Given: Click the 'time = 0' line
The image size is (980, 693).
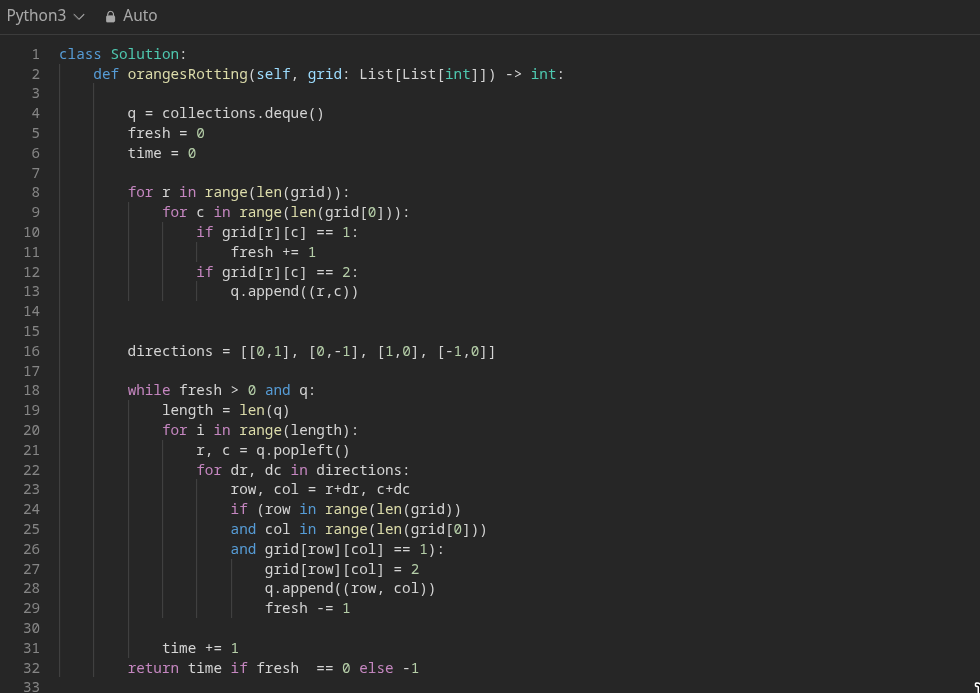Looking at the screenshot, I should point(162,154).
